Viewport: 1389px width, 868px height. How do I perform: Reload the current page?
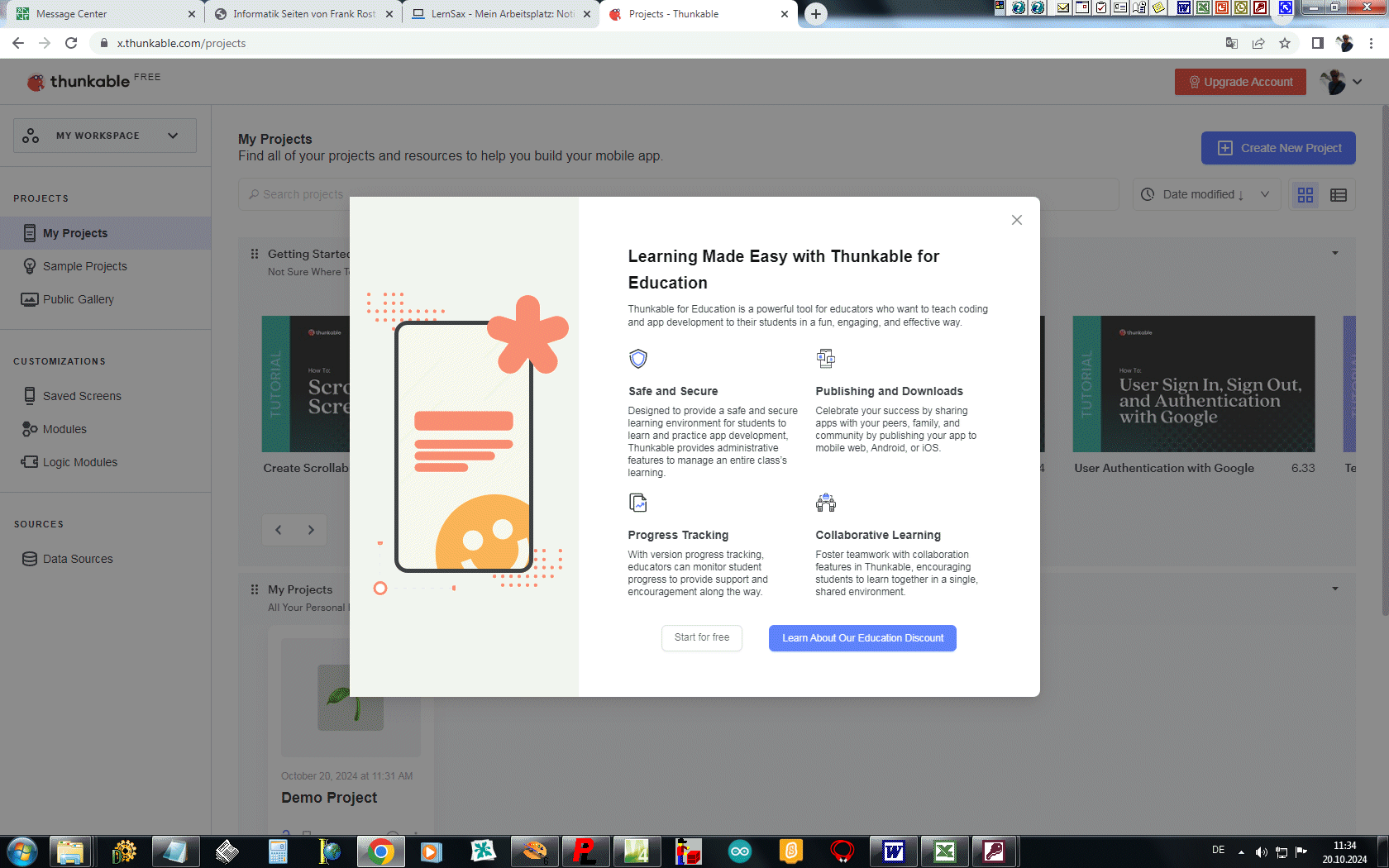tap(71, 43)
